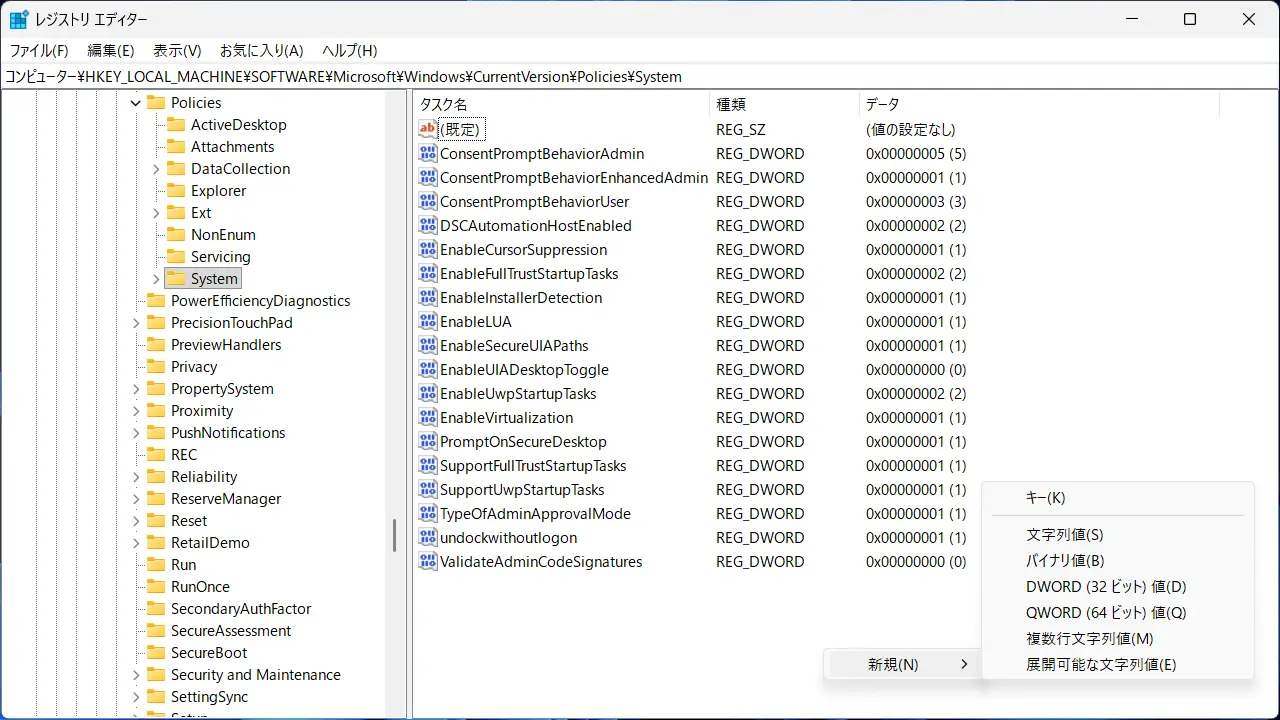The height and width of the screenshot is (720, 1280).
Task: Click TypeOfAdminApprovalMode DWORD icon
Action: point(428,513)
